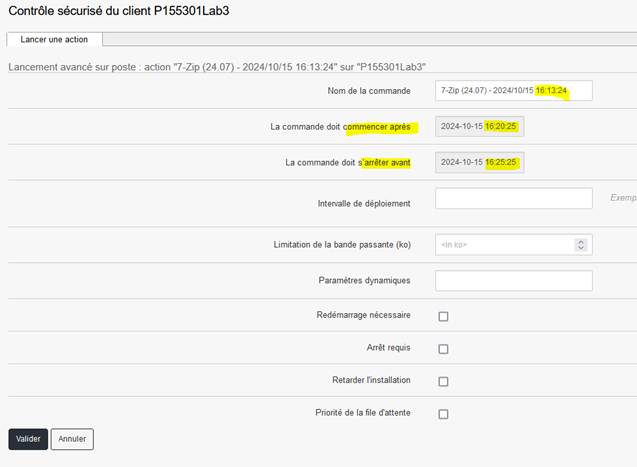
Task: Click the 'Limitation de la bande passante (ko)' label
Action: 342,245
